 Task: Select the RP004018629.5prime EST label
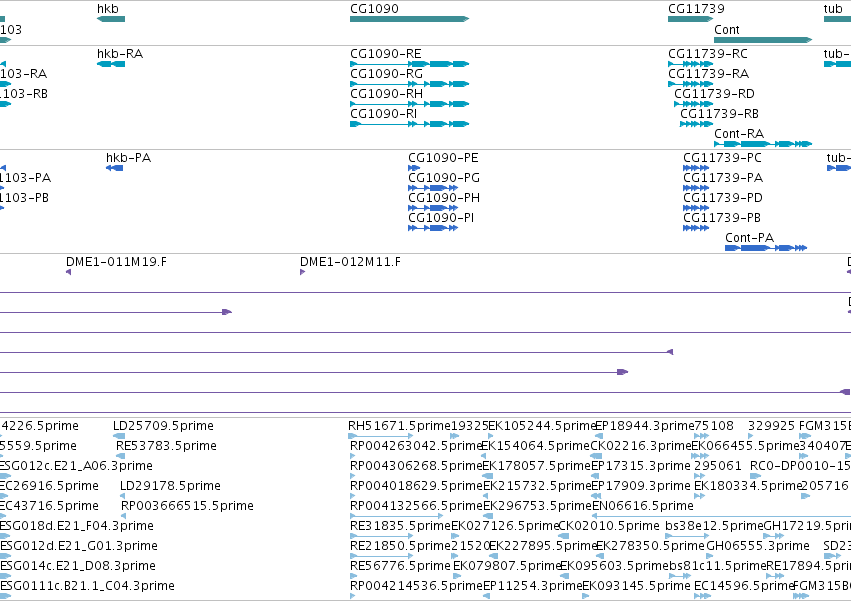click(416, 485)
